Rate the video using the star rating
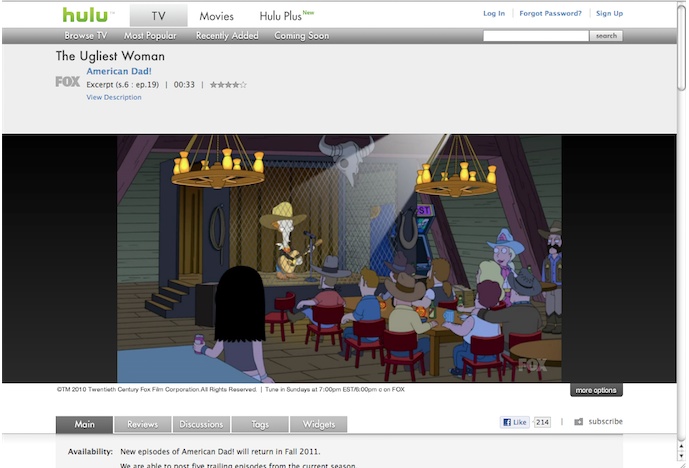 pyautogui.click(x=227, y=85)
